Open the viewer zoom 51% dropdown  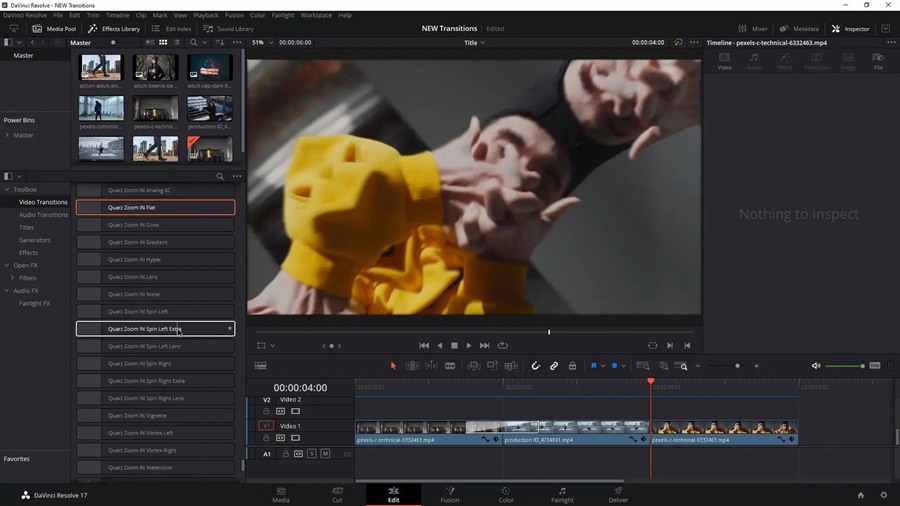click(260, 43)
